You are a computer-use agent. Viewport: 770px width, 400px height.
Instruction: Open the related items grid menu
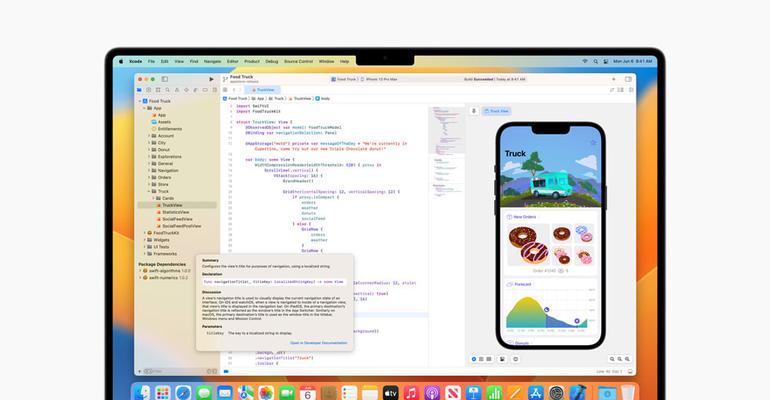(225, 90)
